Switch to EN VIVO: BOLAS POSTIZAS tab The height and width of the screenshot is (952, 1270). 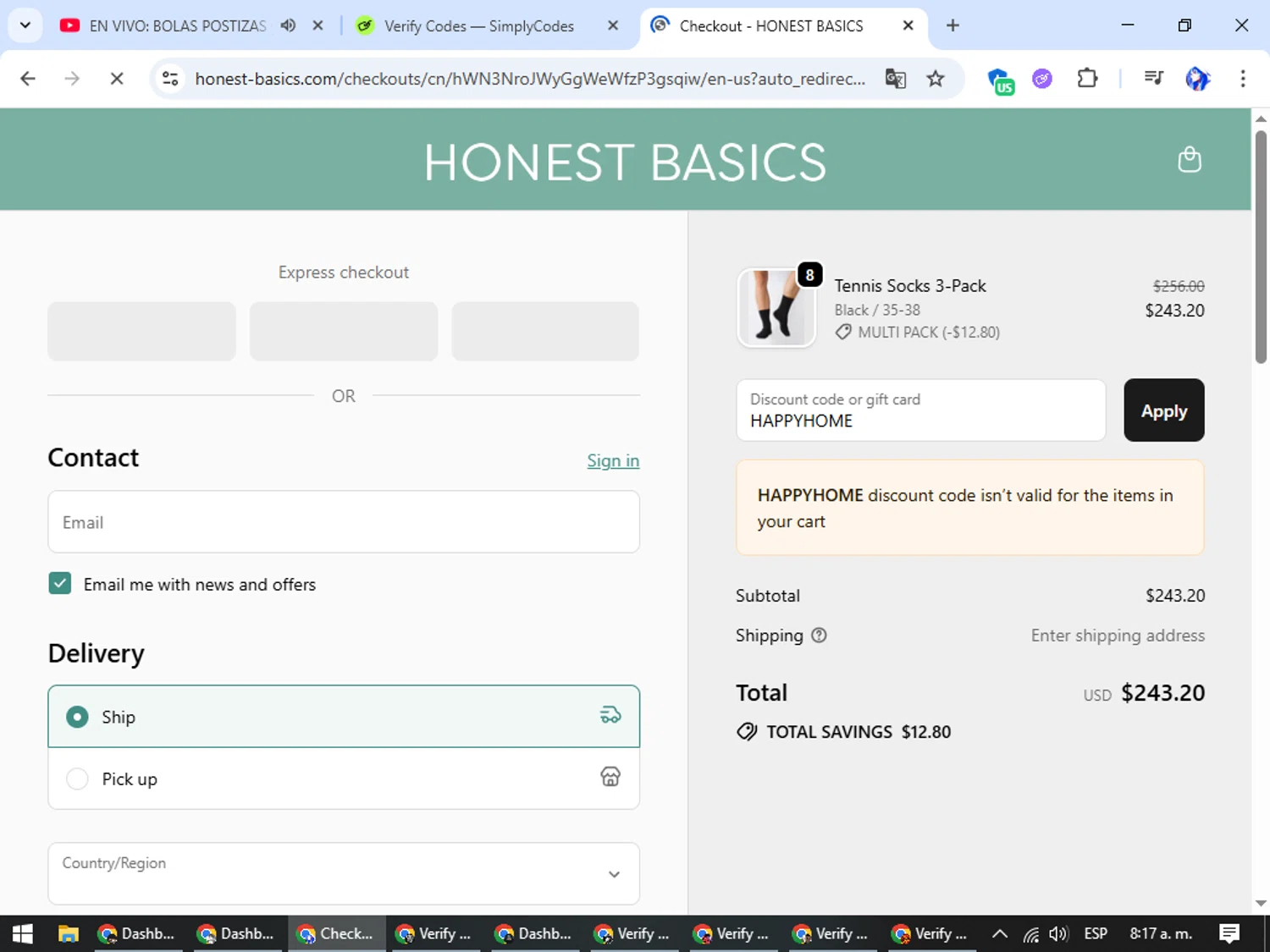point(178,26)
